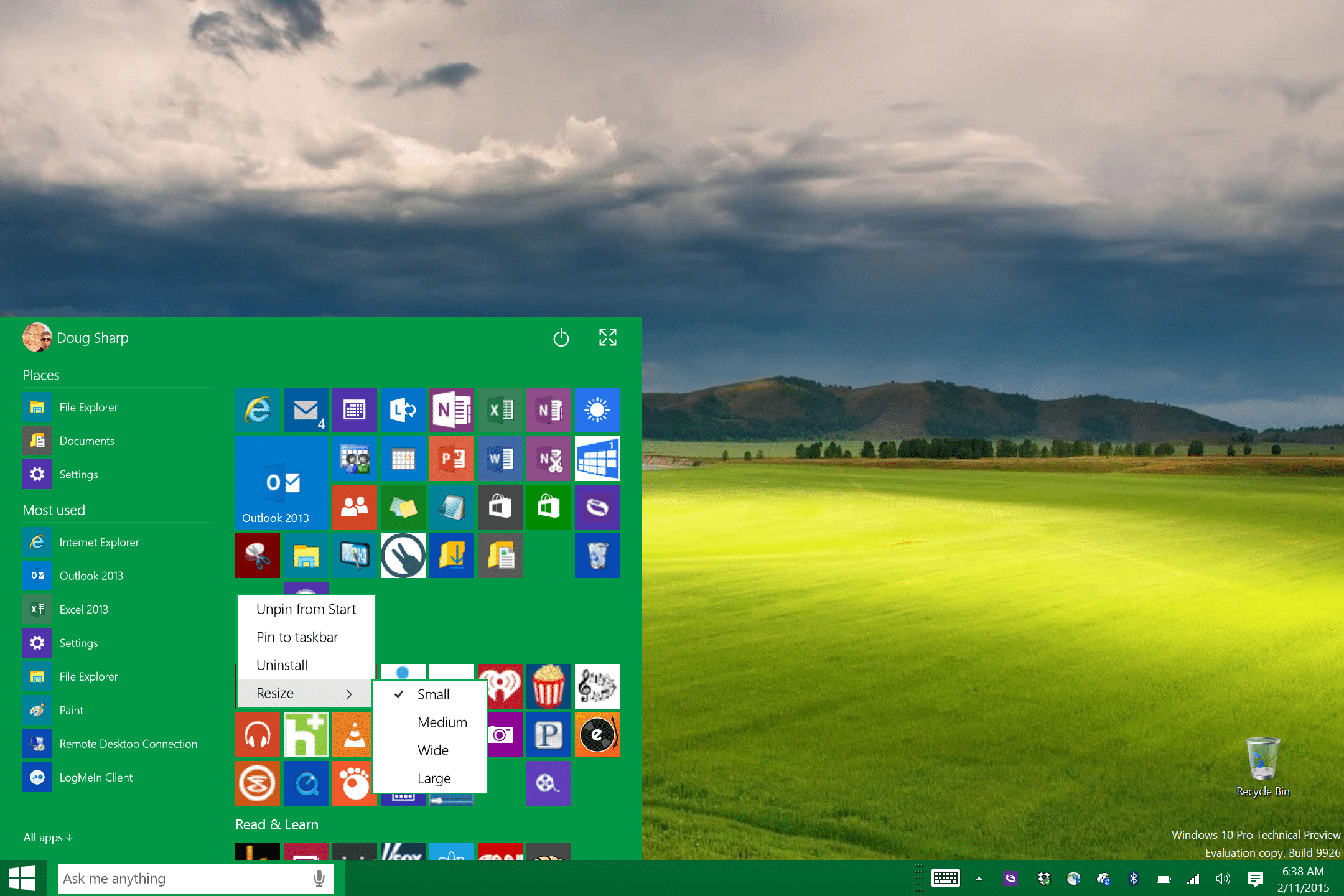Click the Ask me anything search box
This screenshot has width=1344, height=896.
[x=195, y=879]
